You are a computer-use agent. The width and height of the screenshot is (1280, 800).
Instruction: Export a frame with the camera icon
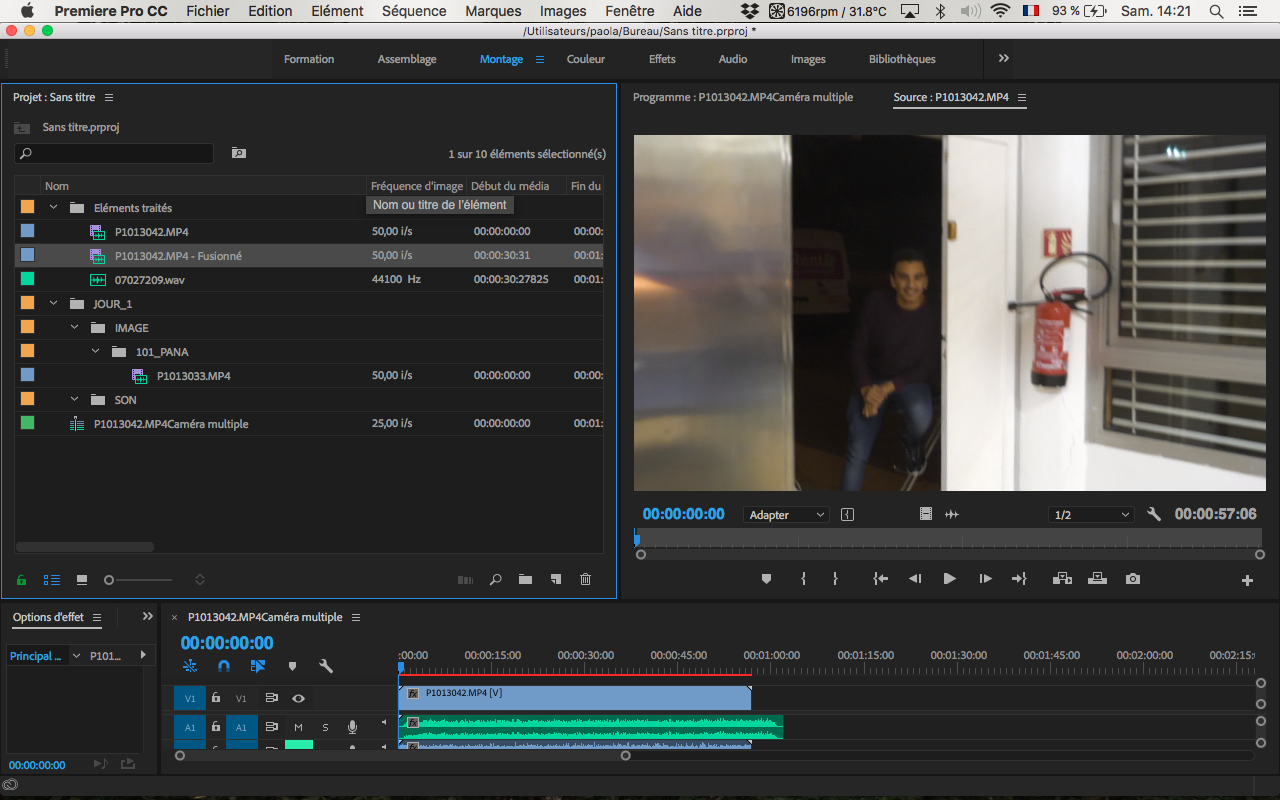(1132, 579)
